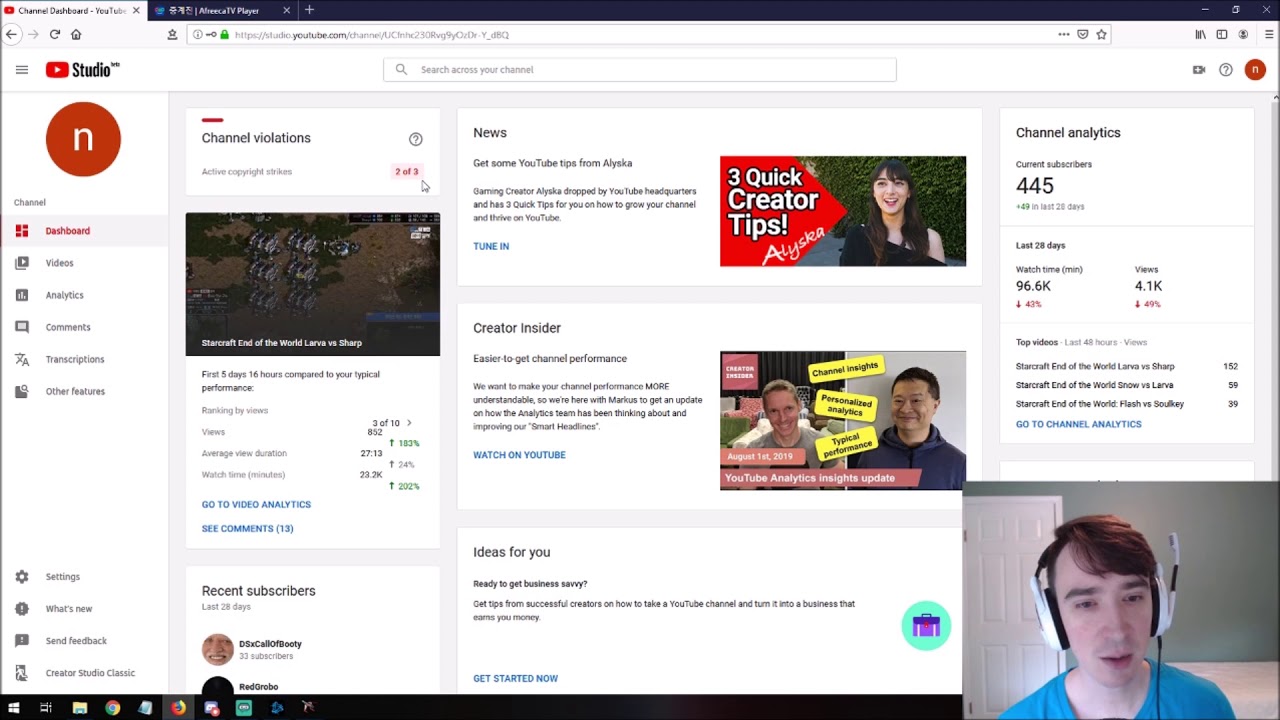Open a new browser tab
This screenshot has width=1280, height=720.
click(309, 10)
